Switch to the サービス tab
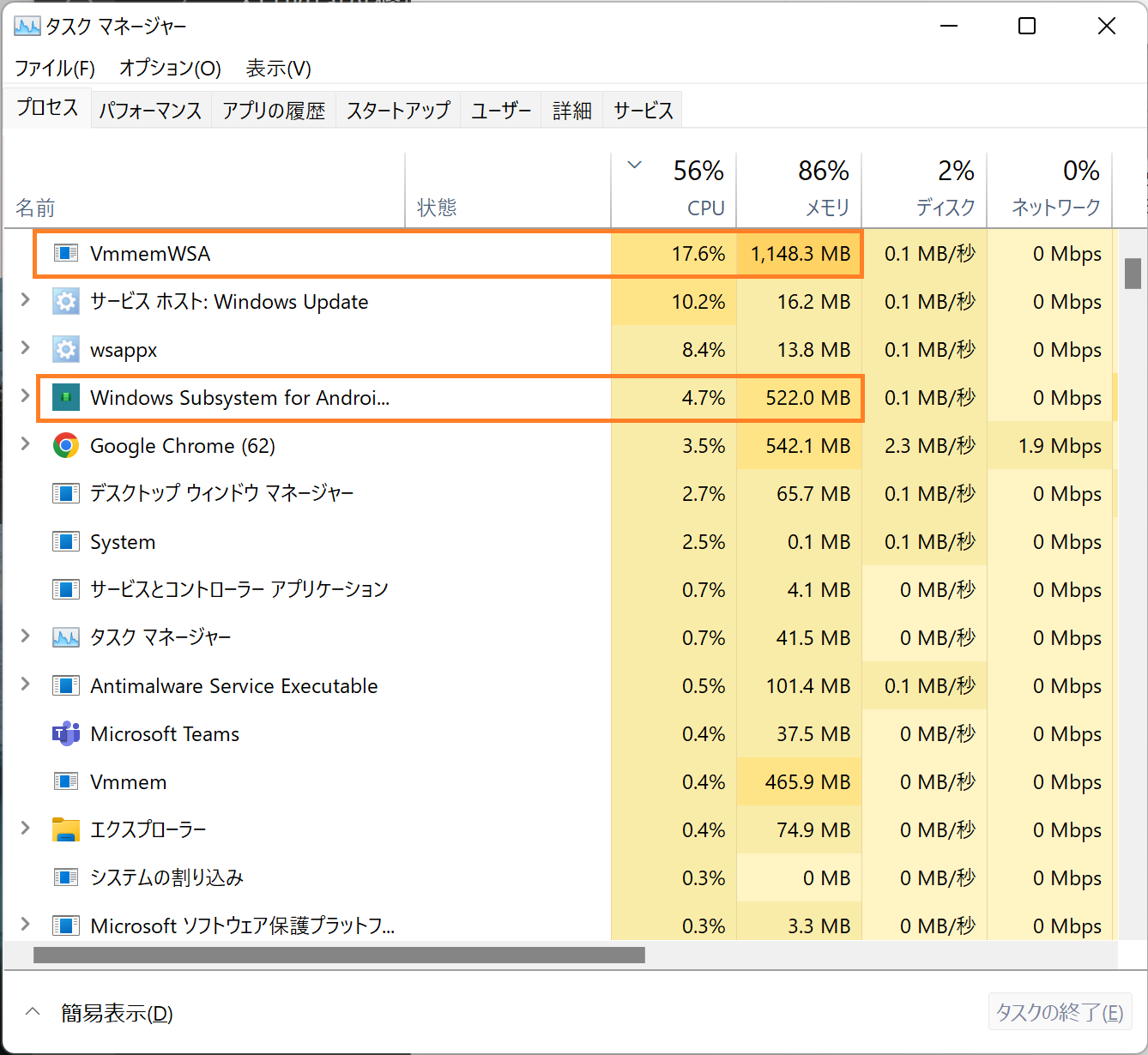This screenshot has height=1055, width=1148. pos(643,110)
